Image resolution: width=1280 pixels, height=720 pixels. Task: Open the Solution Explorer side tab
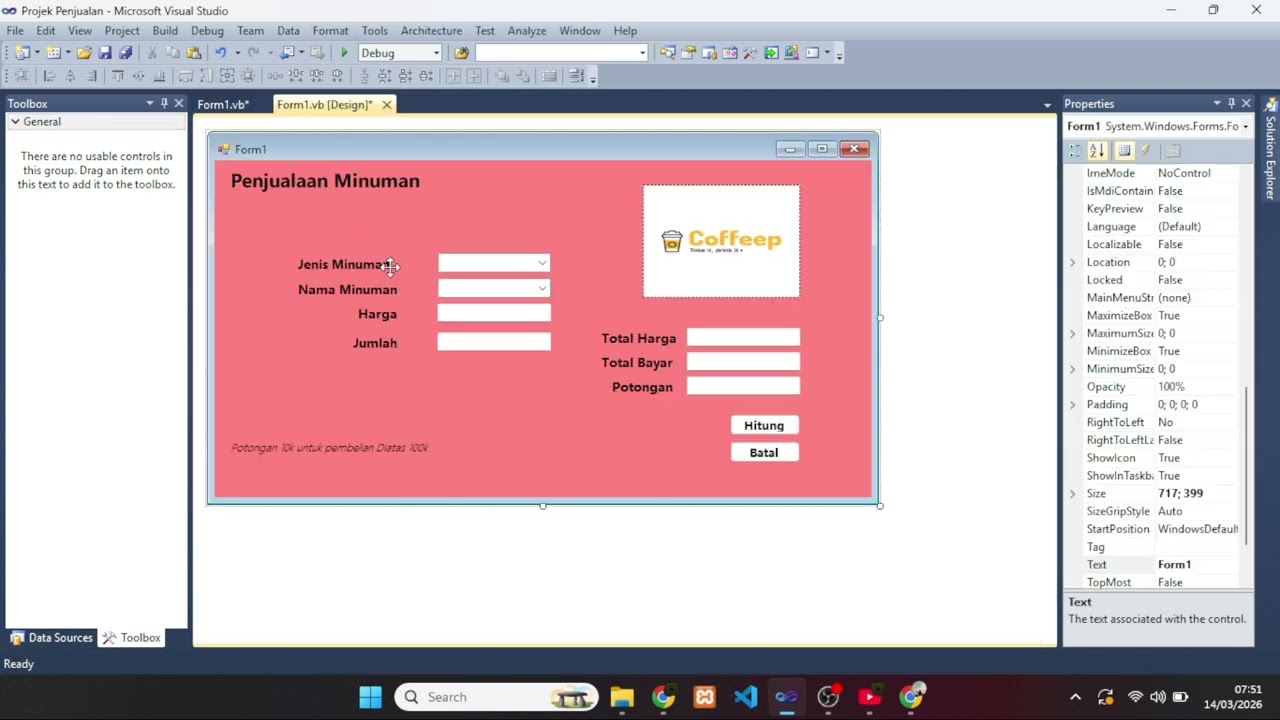click(1271, 148)
